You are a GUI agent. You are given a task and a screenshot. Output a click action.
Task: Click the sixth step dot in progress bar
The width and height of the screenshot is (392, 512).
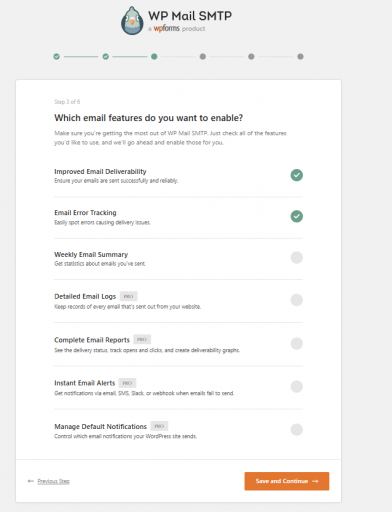[x=300, y=57]
